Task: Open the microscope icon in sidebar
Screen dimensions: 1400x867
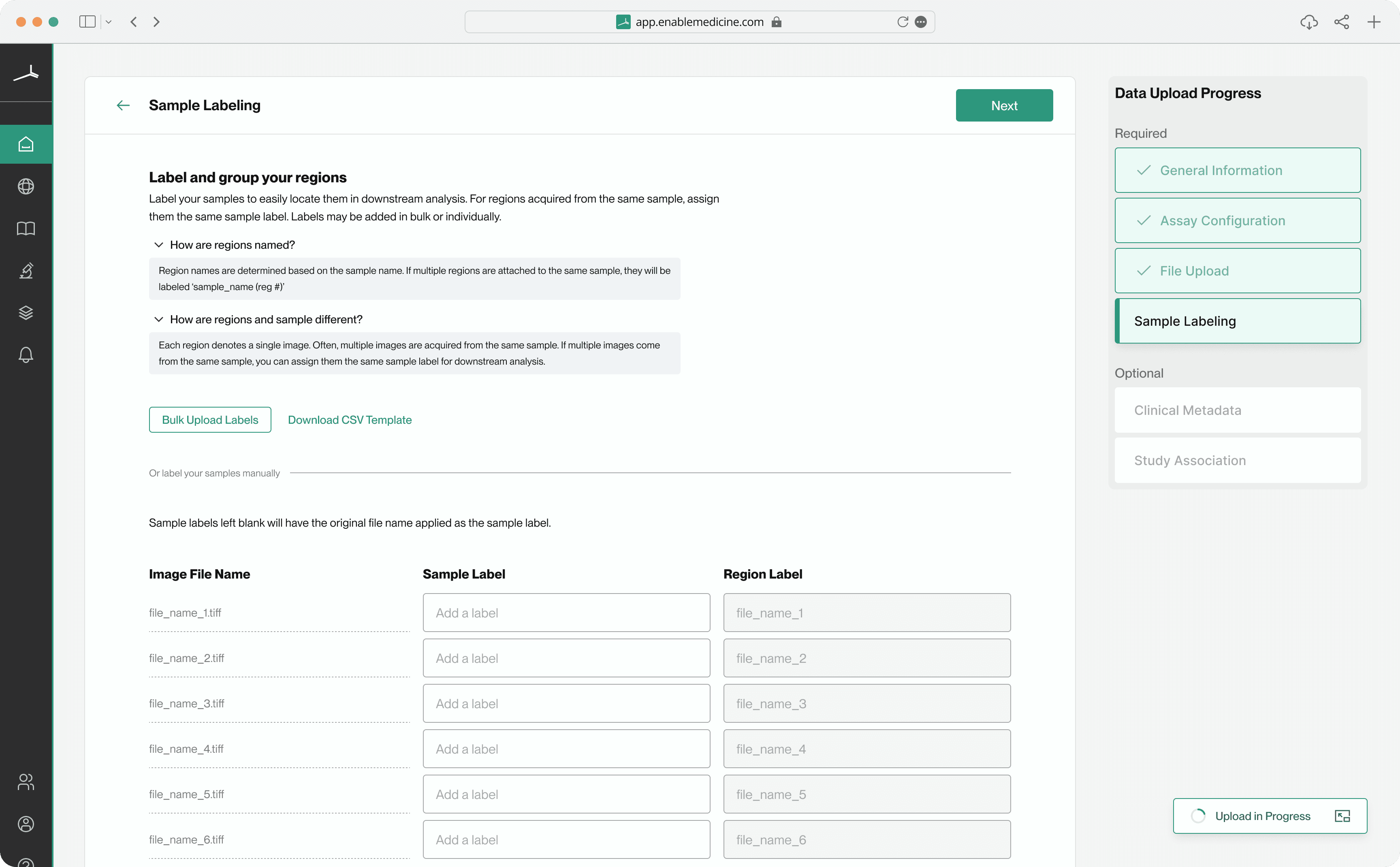Action: 26,271
